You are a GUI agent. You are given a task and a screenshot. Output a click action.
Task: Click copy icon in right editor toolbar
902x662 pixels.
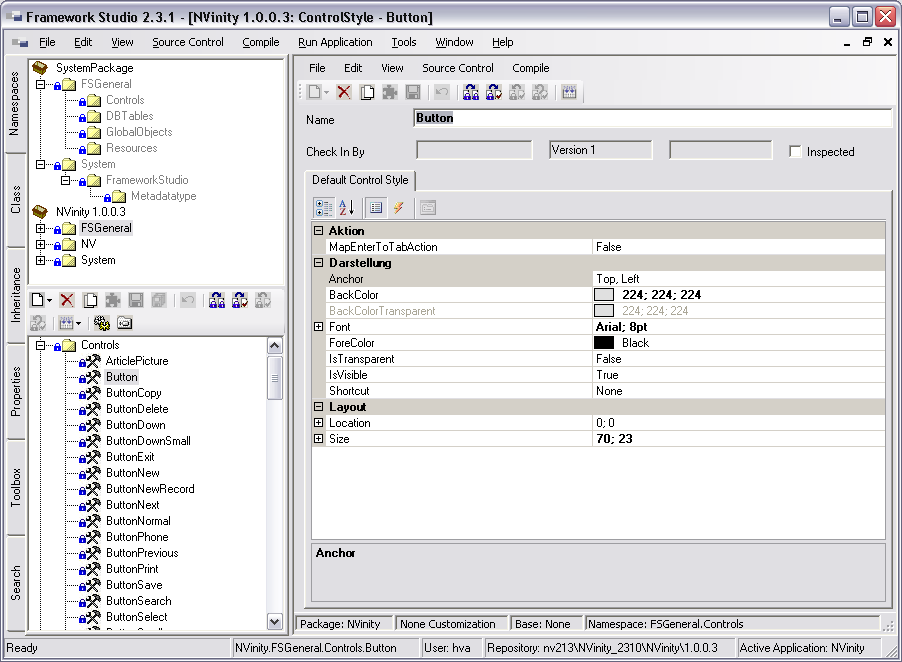pyautogui.click(x=367, y=92)
